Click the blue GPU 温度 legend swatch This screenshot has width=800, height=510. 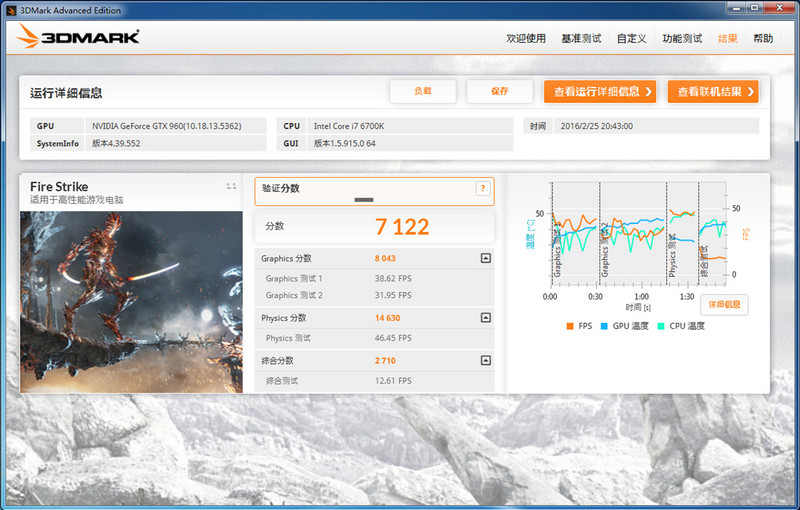(x=604, y=326)
